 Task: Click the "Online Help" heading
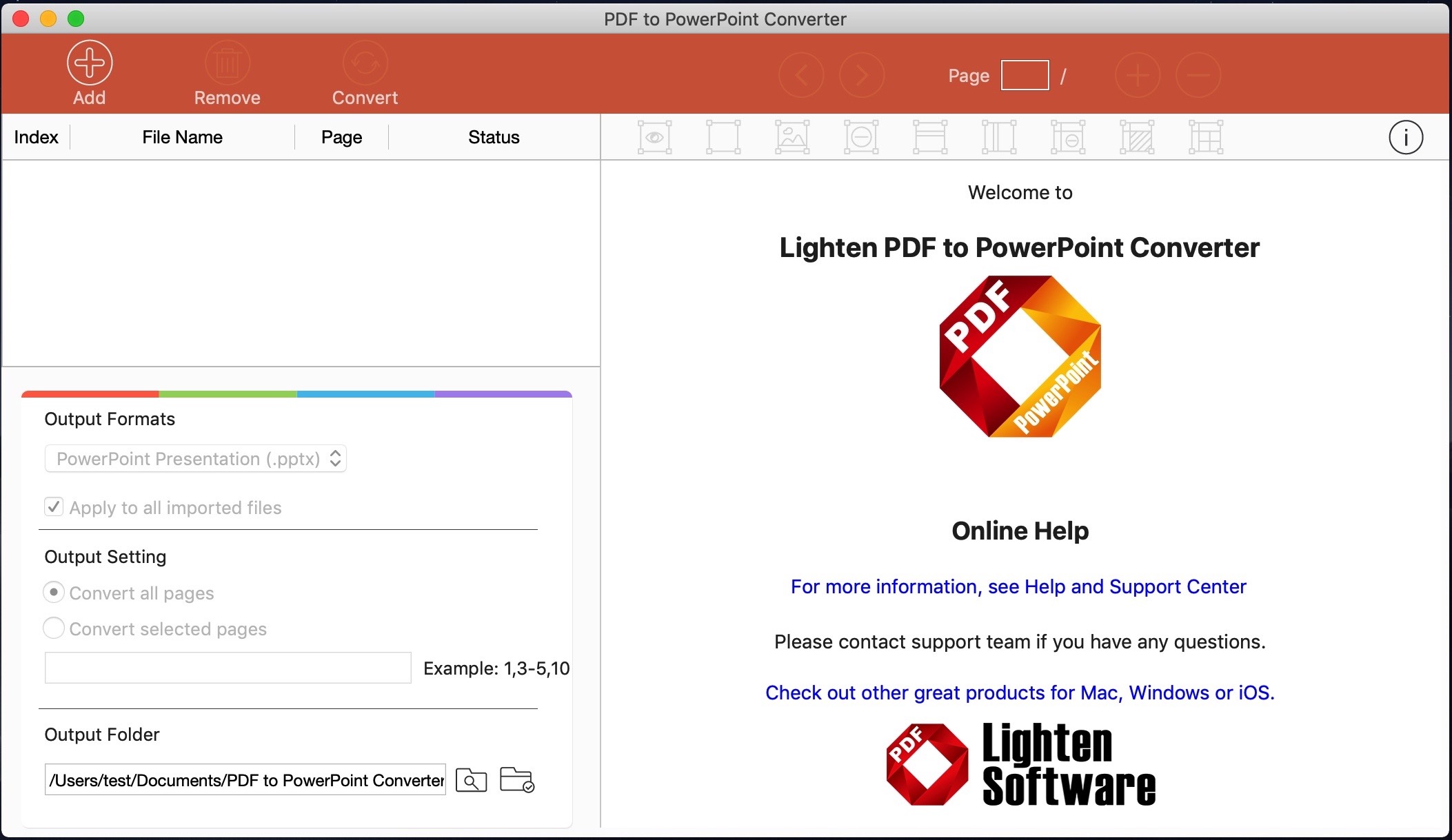tap(1020, 531)
